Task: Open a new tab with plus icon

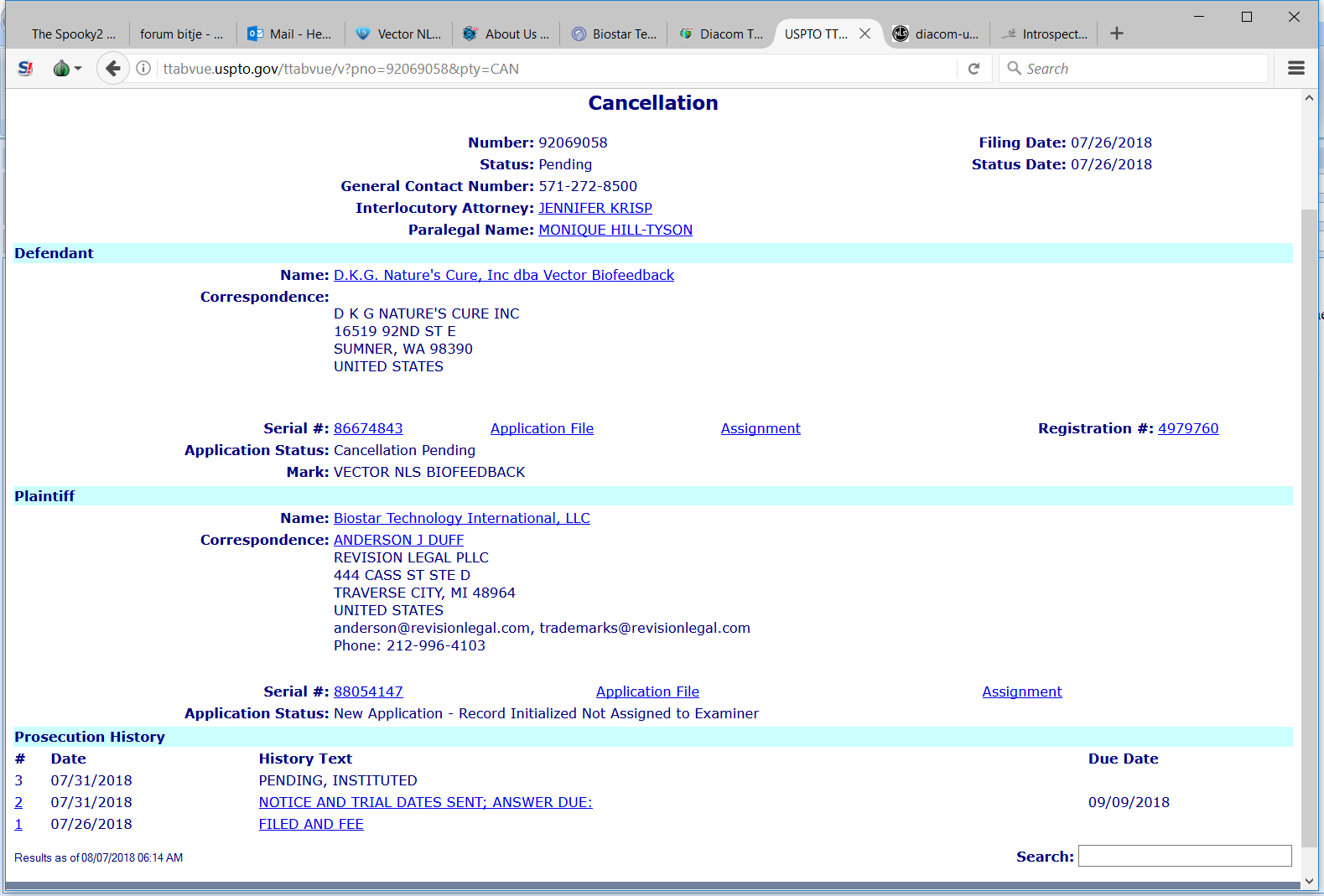Action: point(1116,34)
